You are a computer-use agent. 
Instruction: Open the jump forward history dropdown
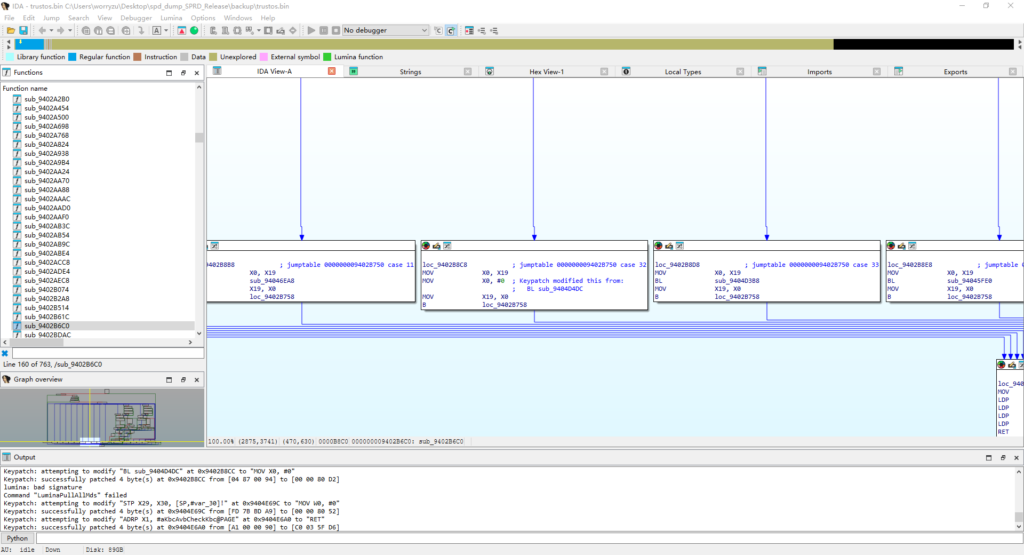(x=70, y=31)
